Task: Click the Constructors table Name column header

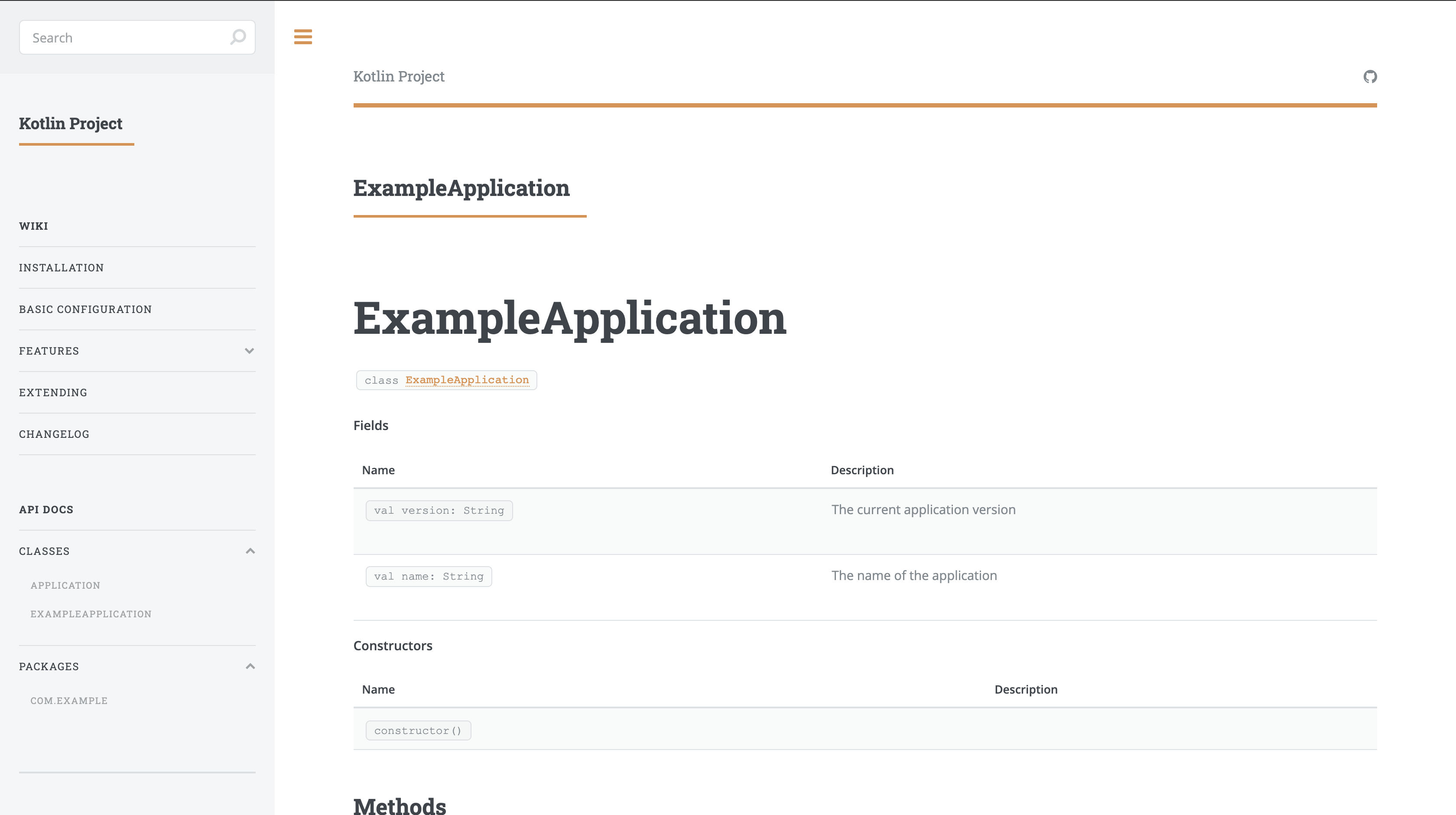Action: (379, 689)
